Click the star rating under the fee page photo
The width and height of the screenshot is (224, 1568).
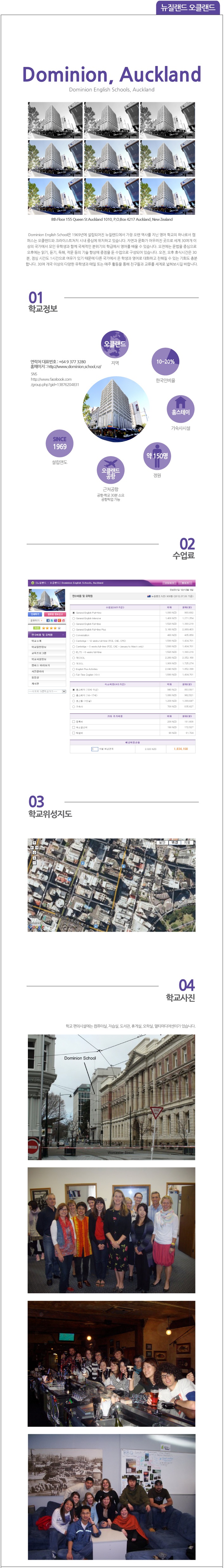pos(51,627)
